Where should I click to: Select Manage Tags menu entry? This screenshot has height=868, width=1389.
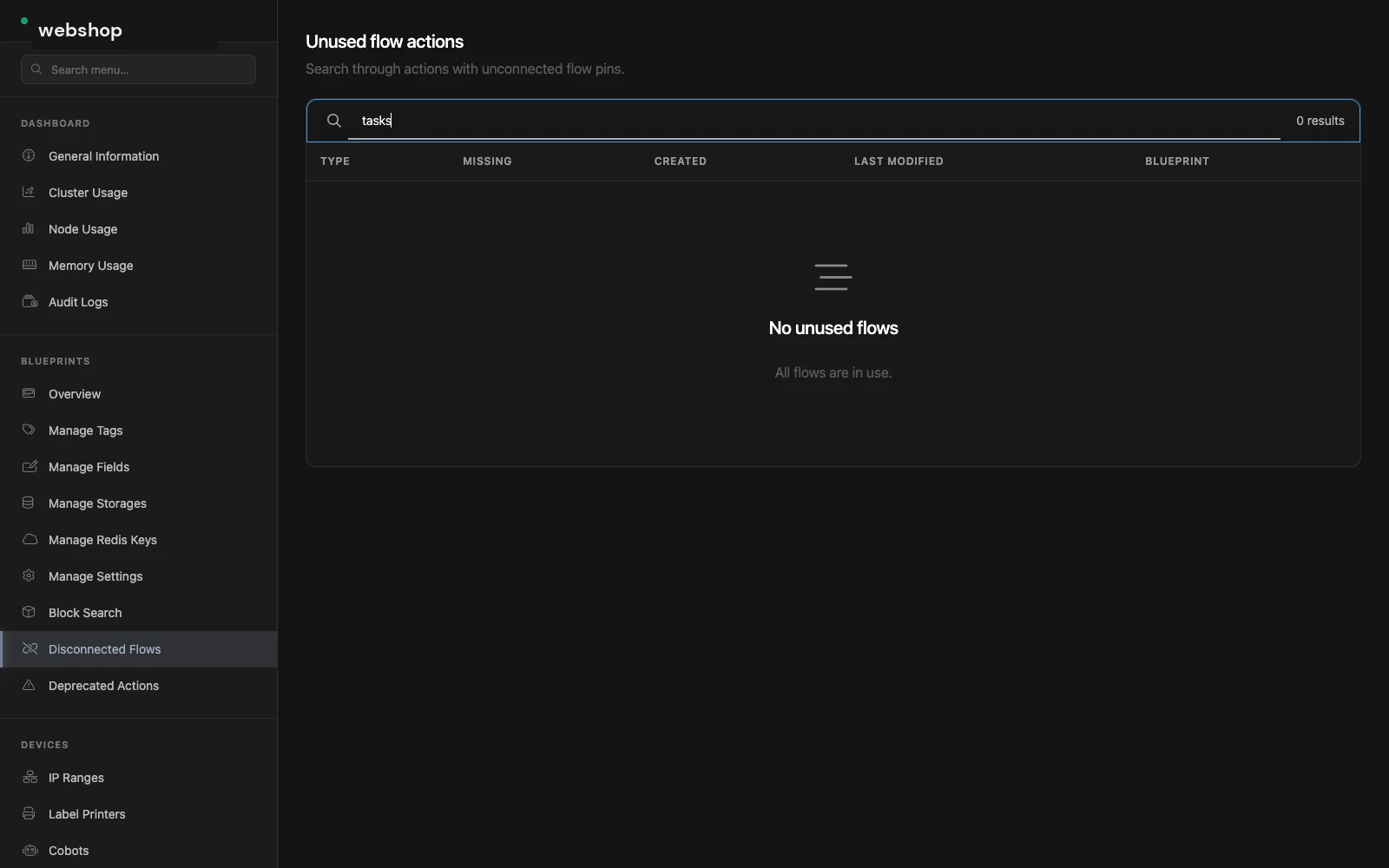tap(139, 431)
